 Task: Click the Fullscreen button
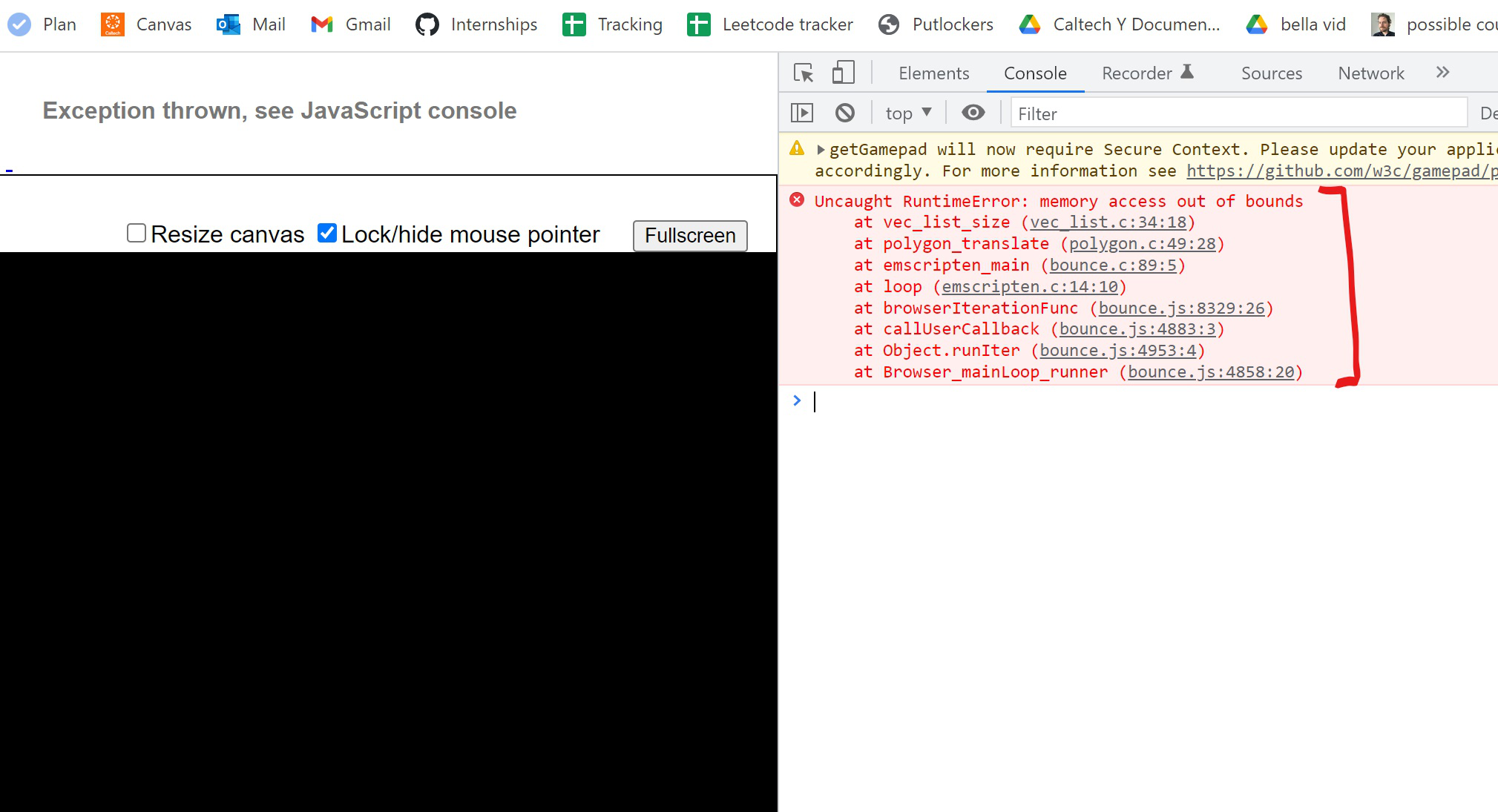[x=689, y=236]
